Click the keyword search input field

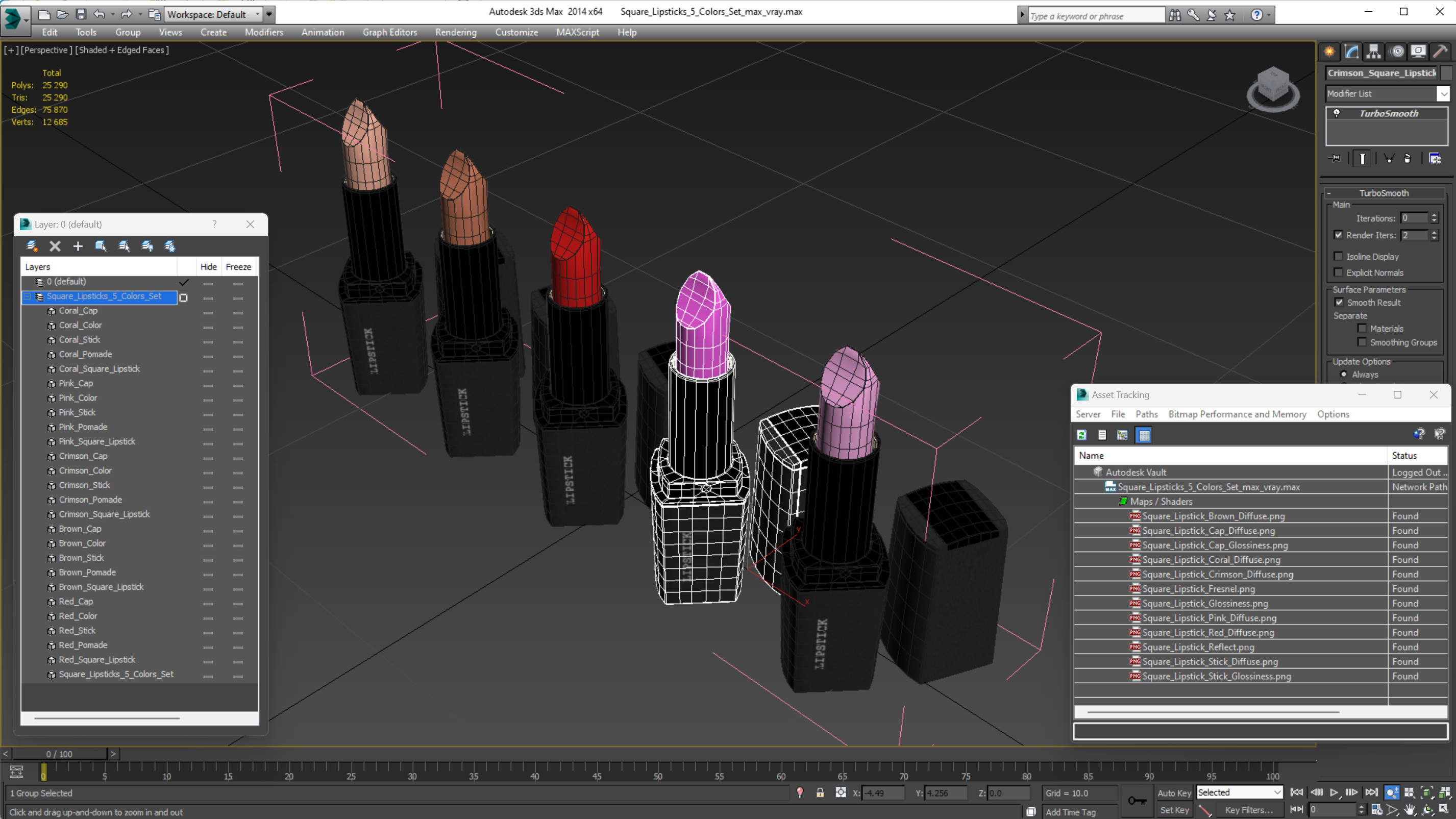tap(1095, 16)
